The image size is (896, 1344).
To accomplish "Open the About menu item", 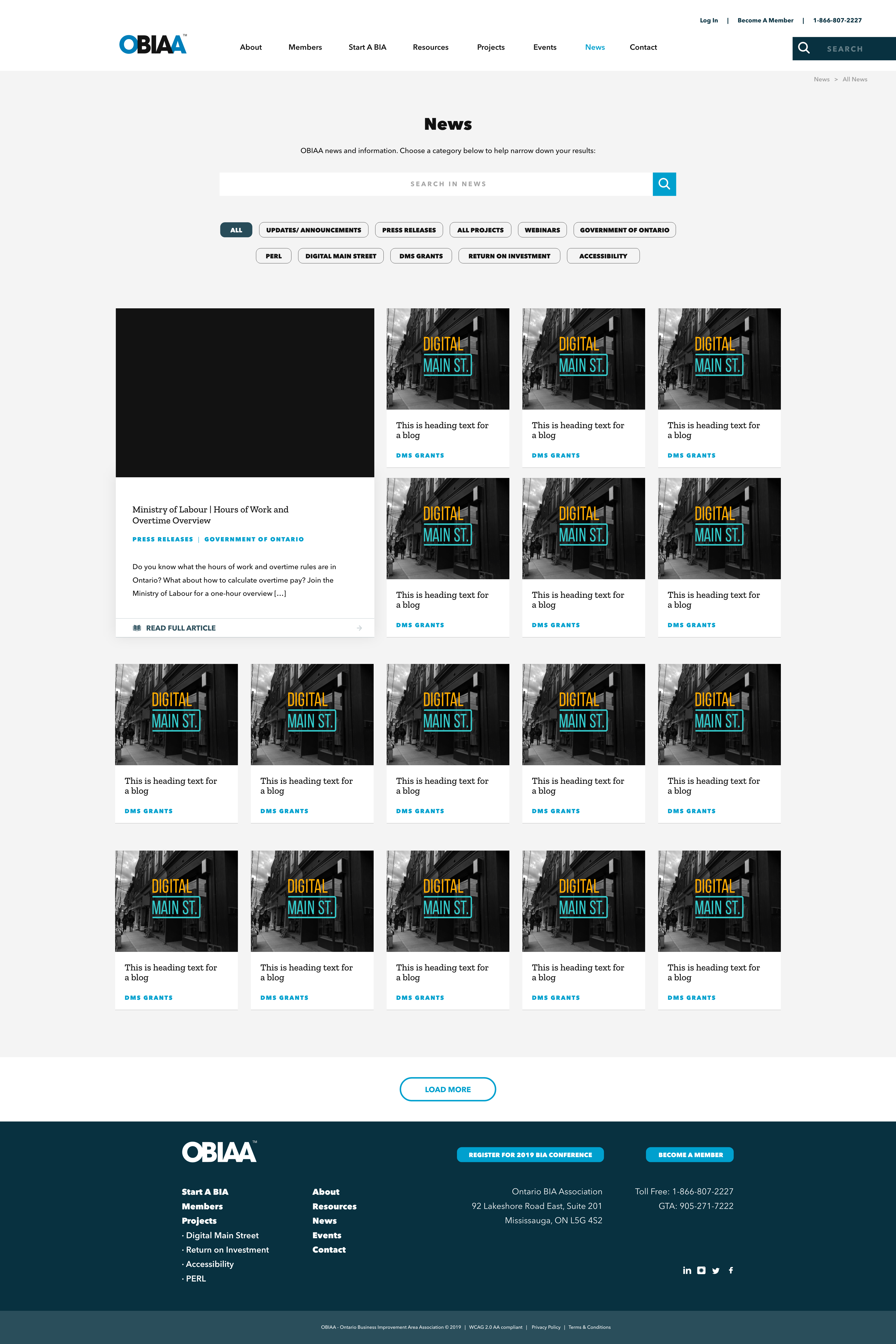I will pyautogui.click(x=251, y=48).
